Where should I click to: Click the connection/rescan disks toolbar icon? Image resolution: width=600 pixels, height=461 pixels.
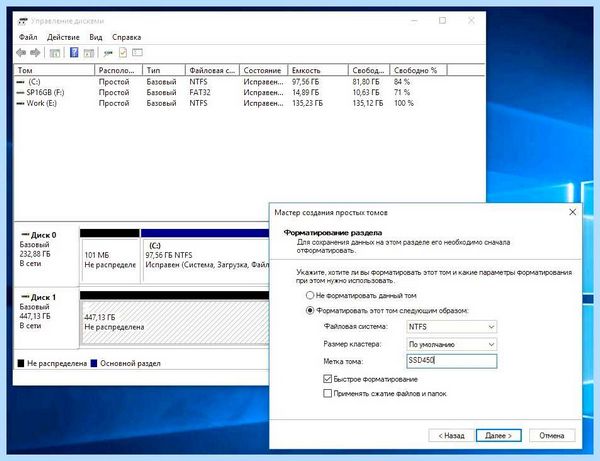pos(108,53)
